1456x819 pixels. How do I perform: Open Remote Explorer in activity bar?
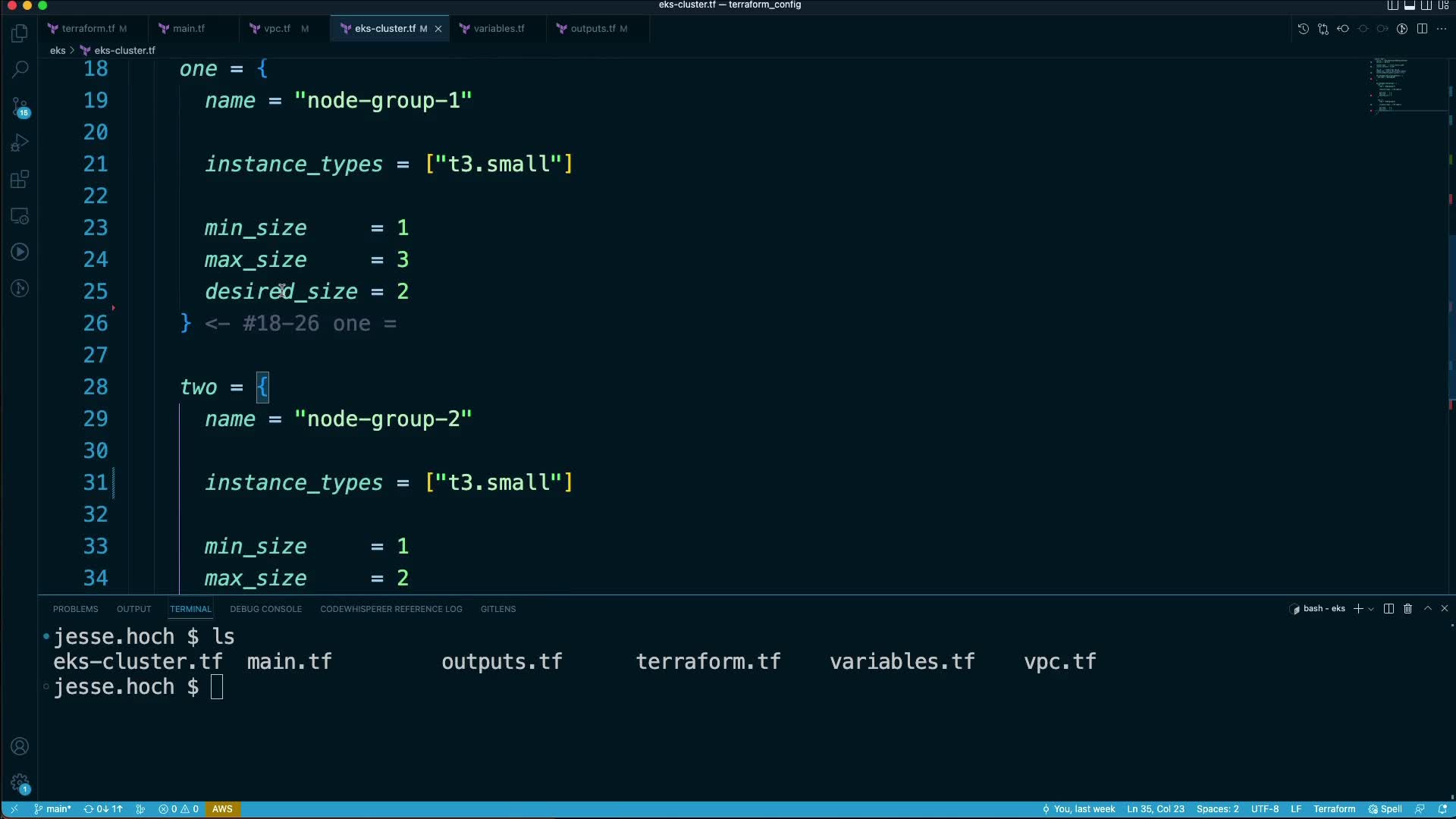pos(20,216)
